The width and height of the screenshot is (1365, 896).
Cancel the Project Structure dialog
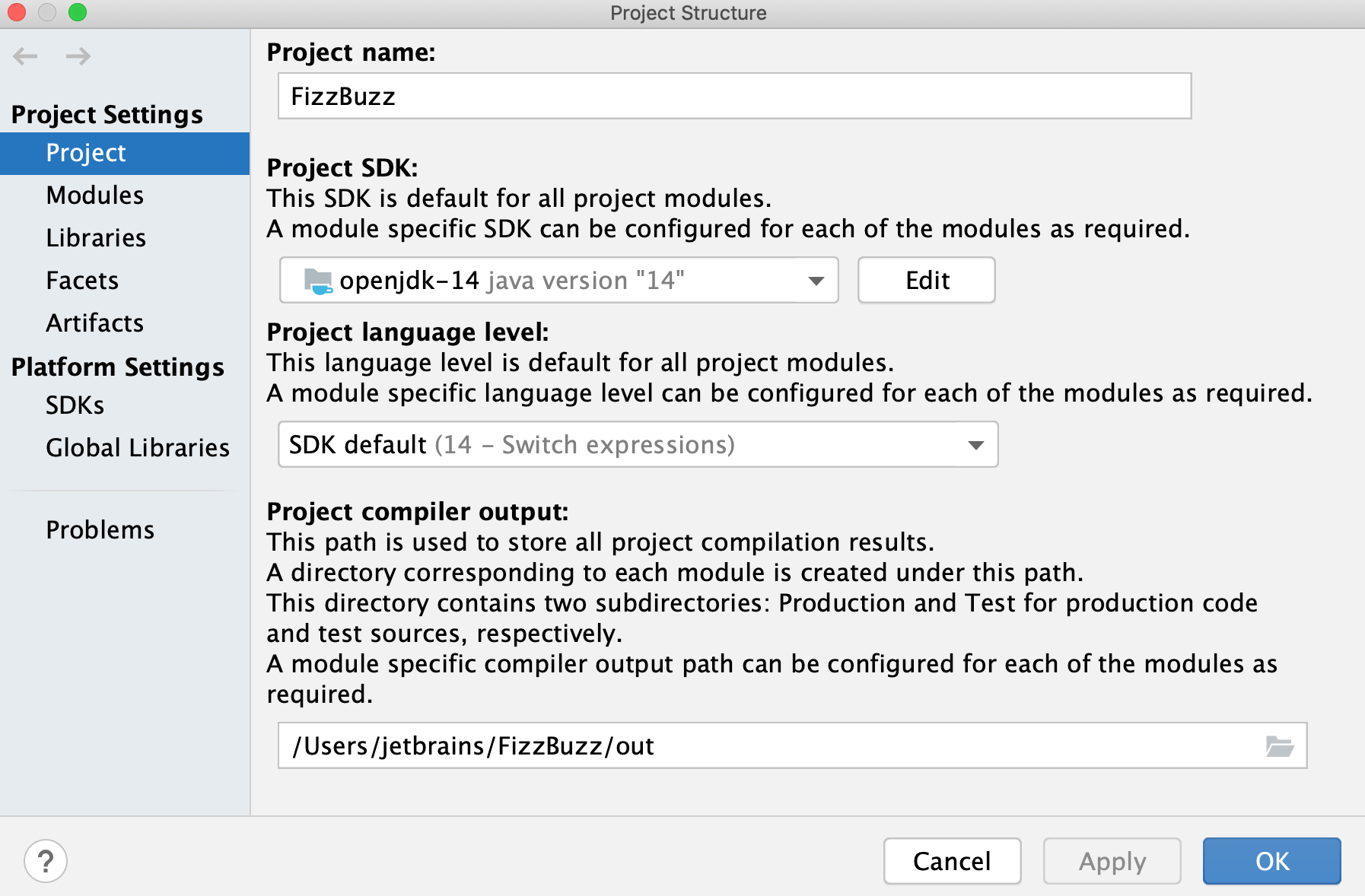tap(952, 861)
